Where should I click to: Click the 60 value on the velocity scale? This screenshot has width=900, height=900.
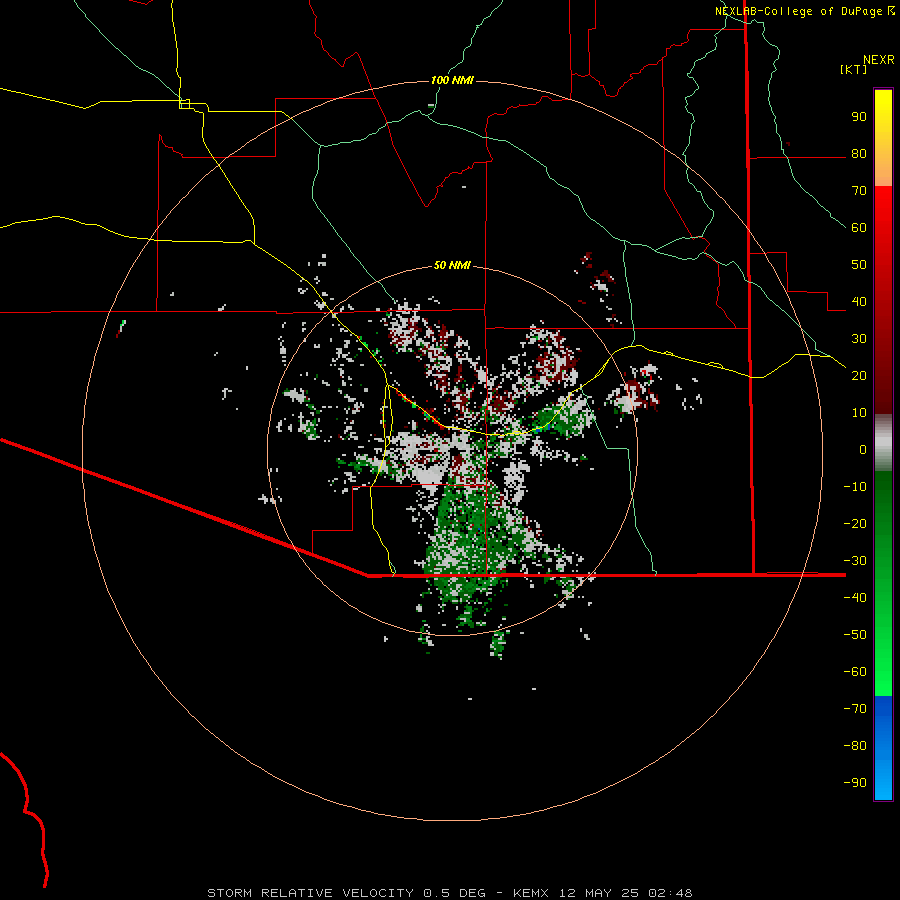tap(859, 228)
